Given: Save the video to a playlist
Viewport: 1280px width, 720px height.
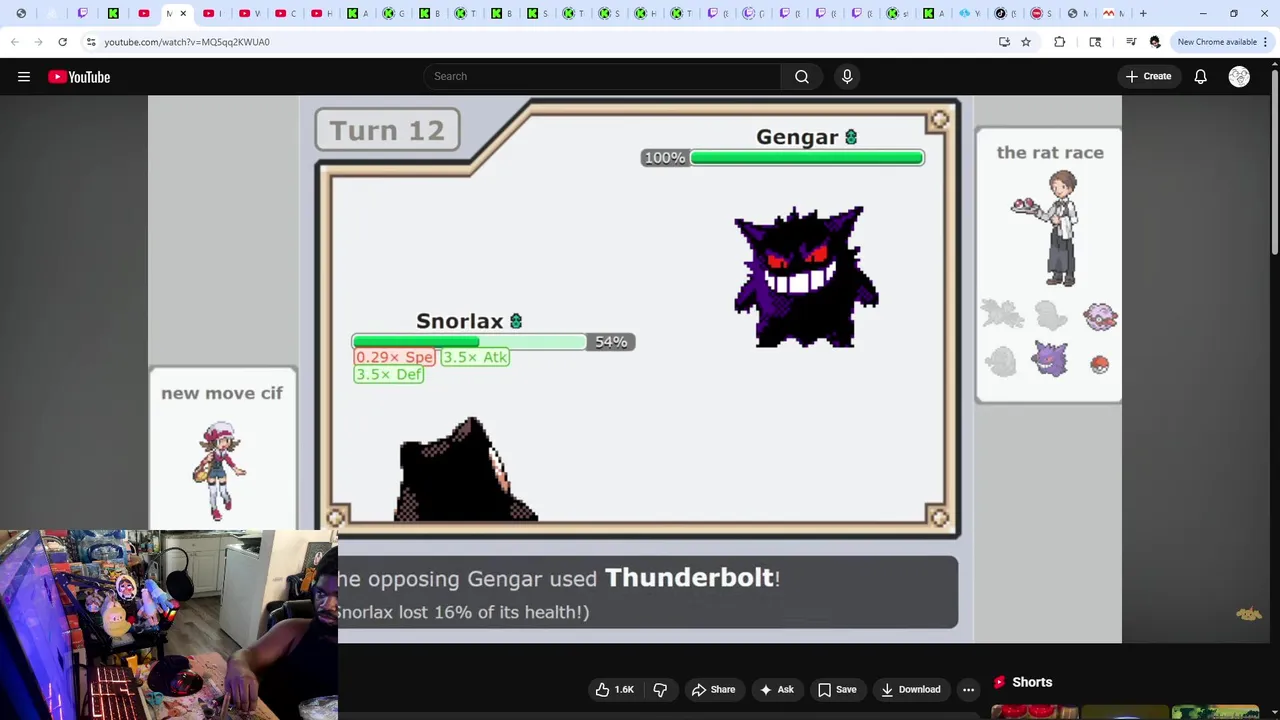Looking at the screenshot, I should 837,690.
